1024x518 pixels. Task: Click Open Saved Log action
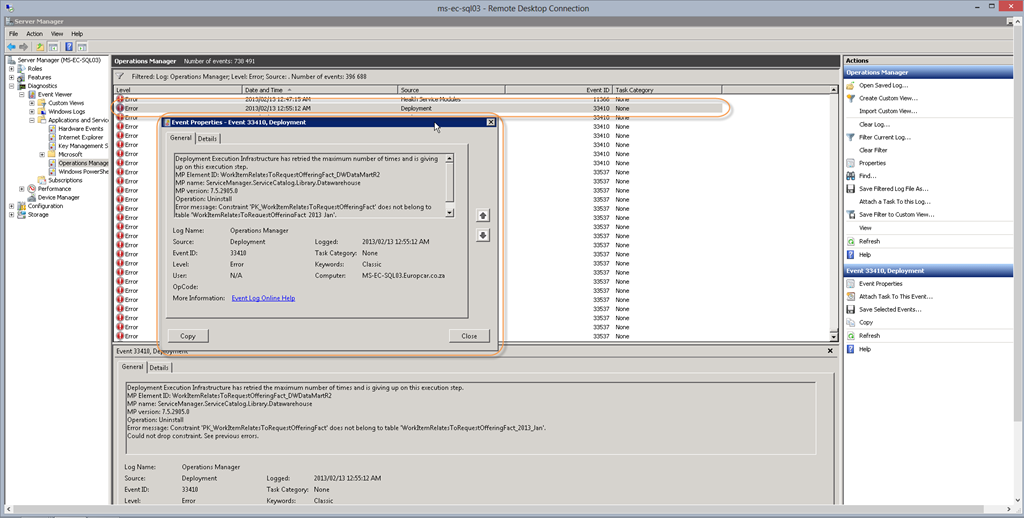881,85
